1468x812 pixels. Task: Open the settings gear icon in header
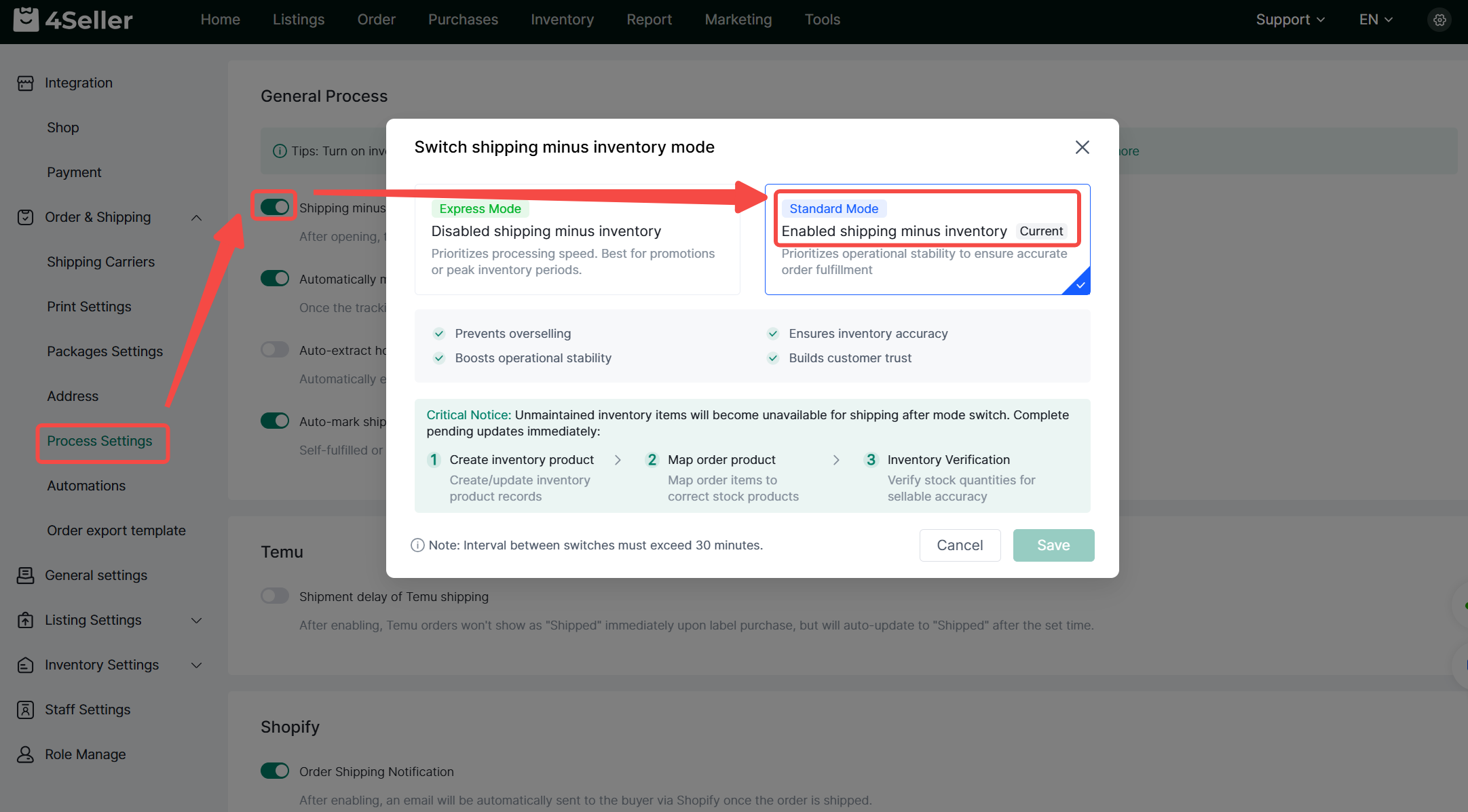(1439, 20)
